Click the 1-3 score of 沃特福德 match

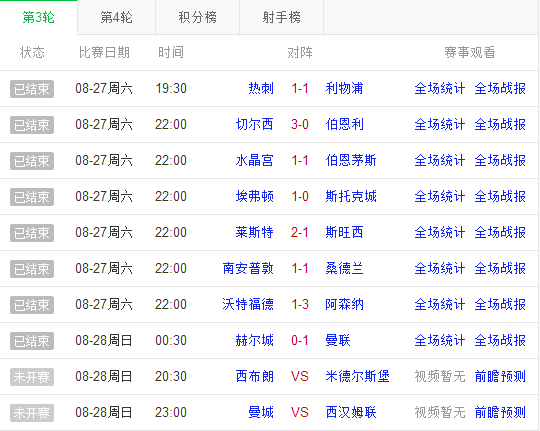point(300,305)
